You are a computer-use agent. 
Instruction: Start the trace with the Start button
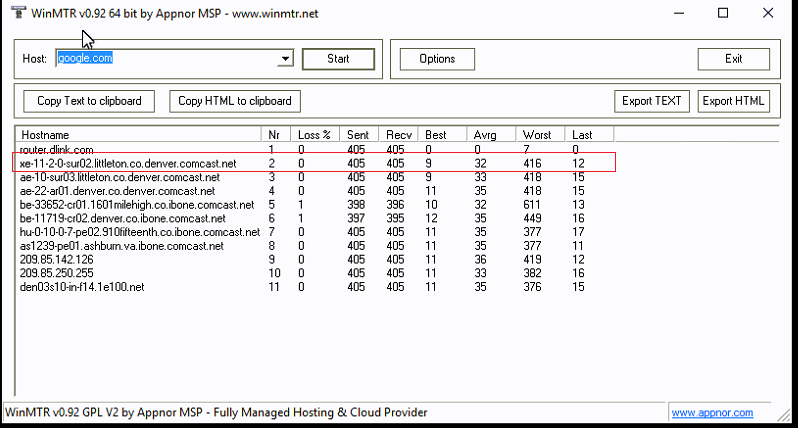click(x=338, y=59)
